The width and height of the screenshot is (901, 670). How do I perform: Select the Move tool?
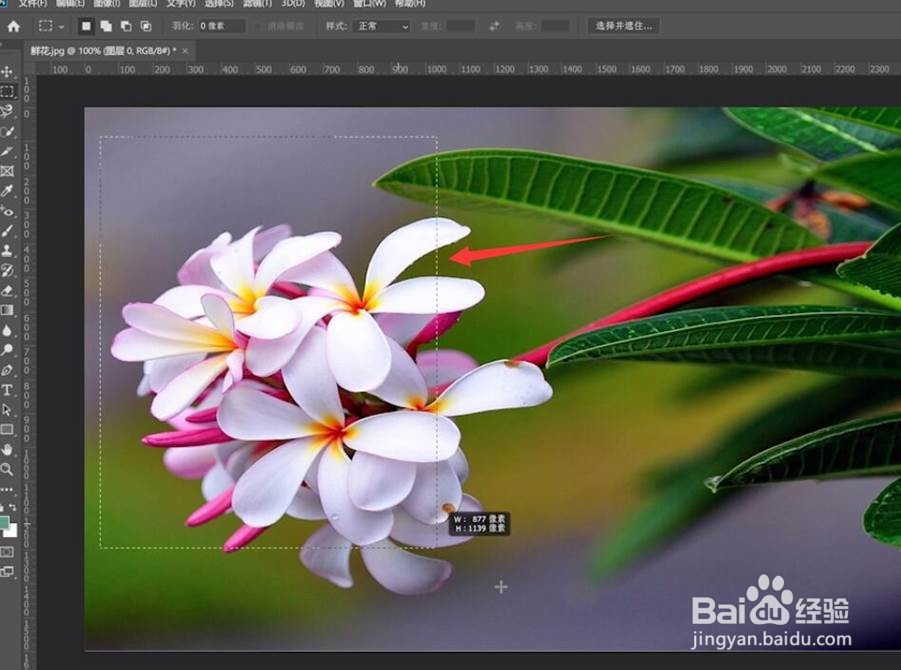pos(7,72)
